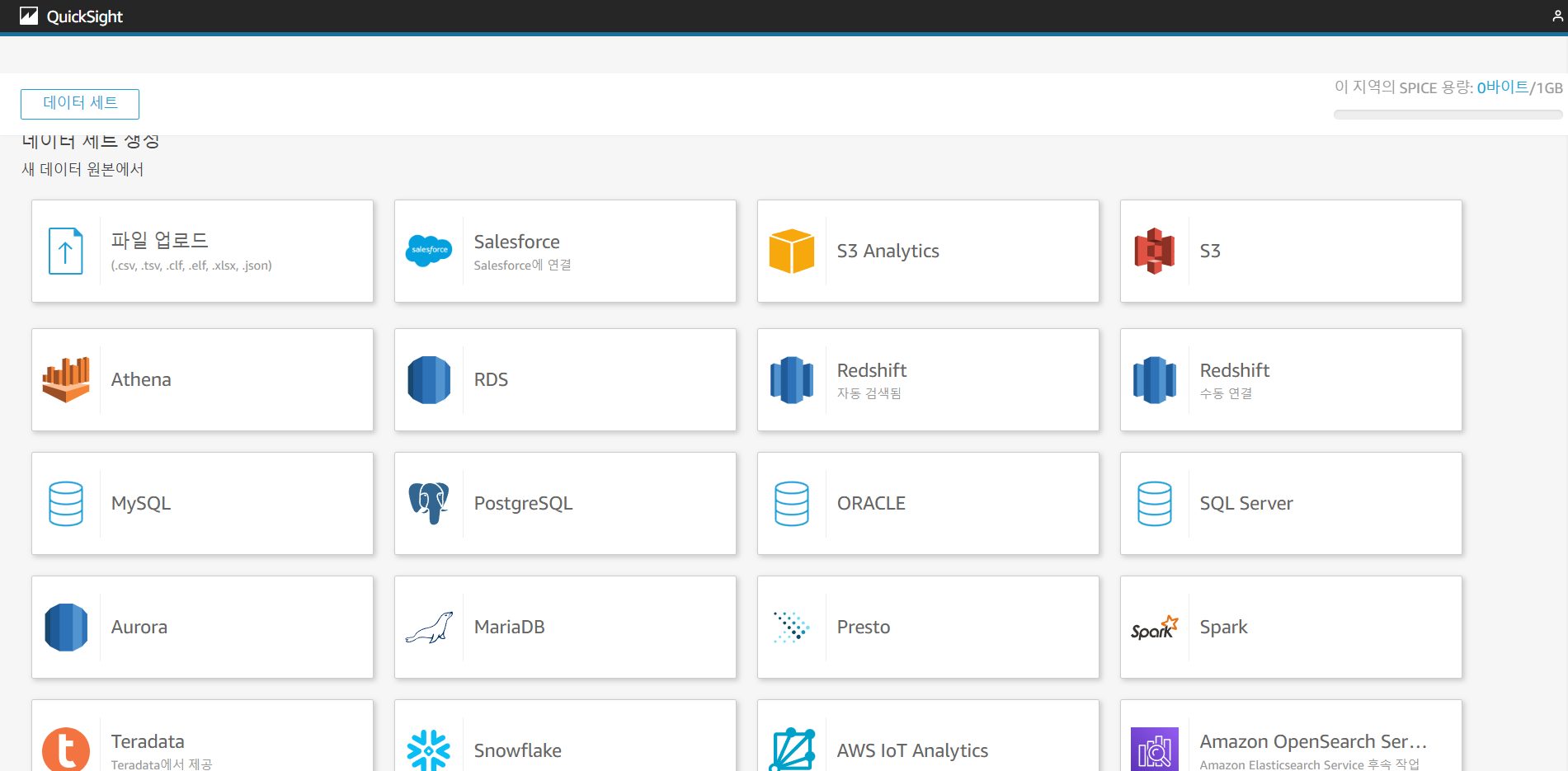Click the MySQL database icon
The height and width of the screenshot is (771, 1568).
point(66,503)
